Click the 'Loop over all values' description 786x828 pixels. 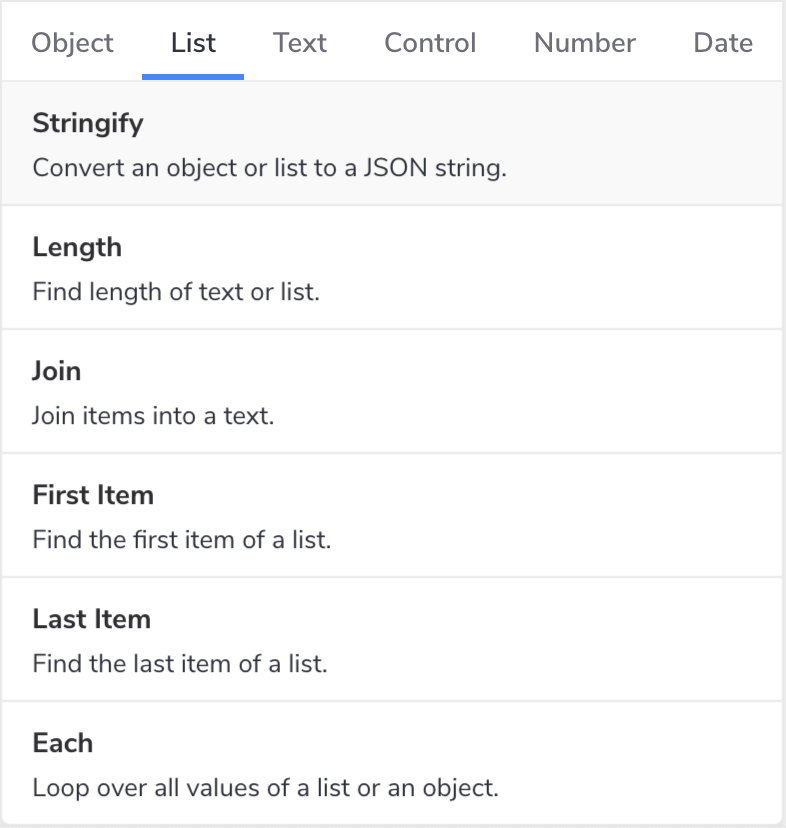[265, 787]
